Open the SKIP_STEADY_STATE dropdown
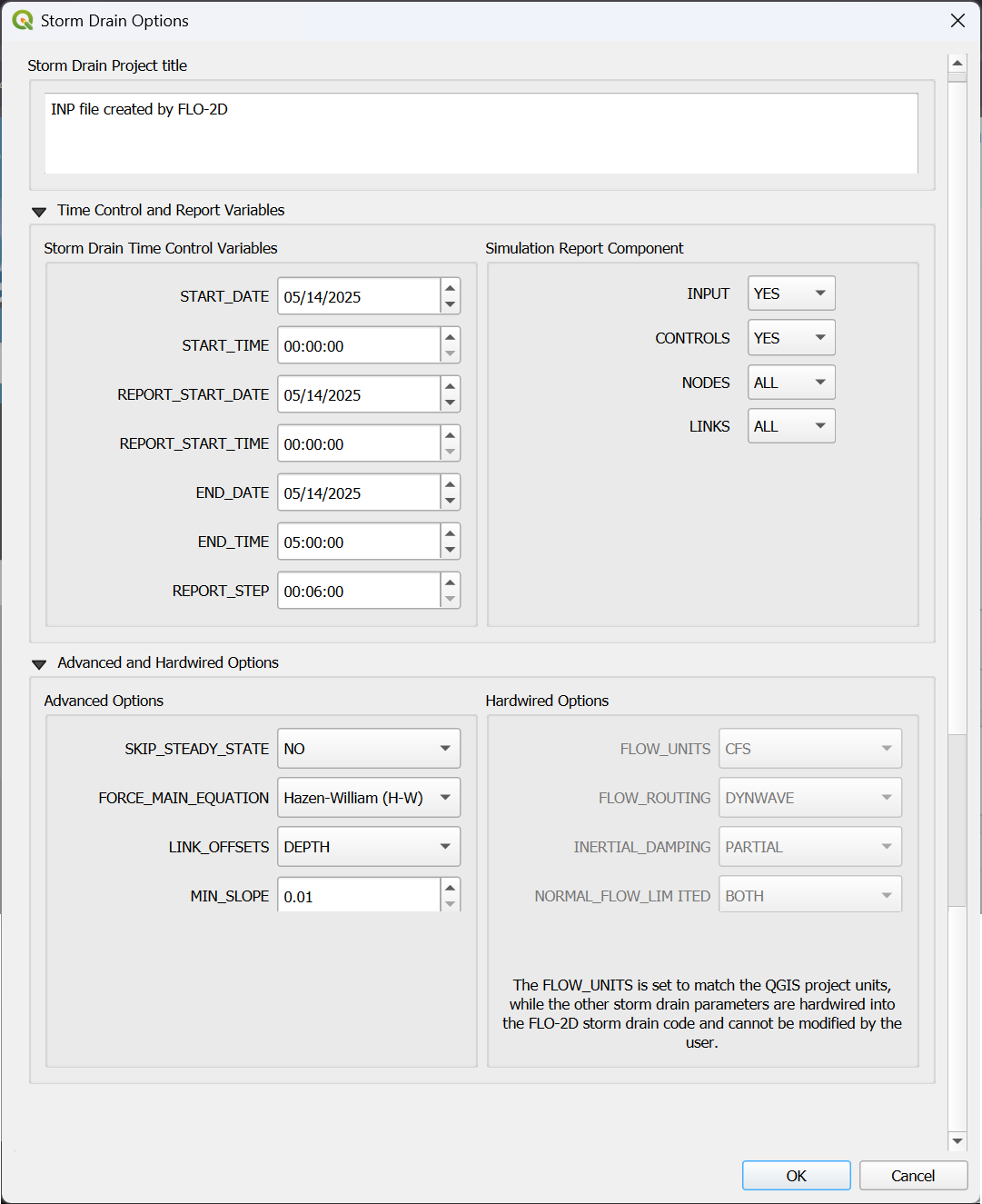 point(368,749)
